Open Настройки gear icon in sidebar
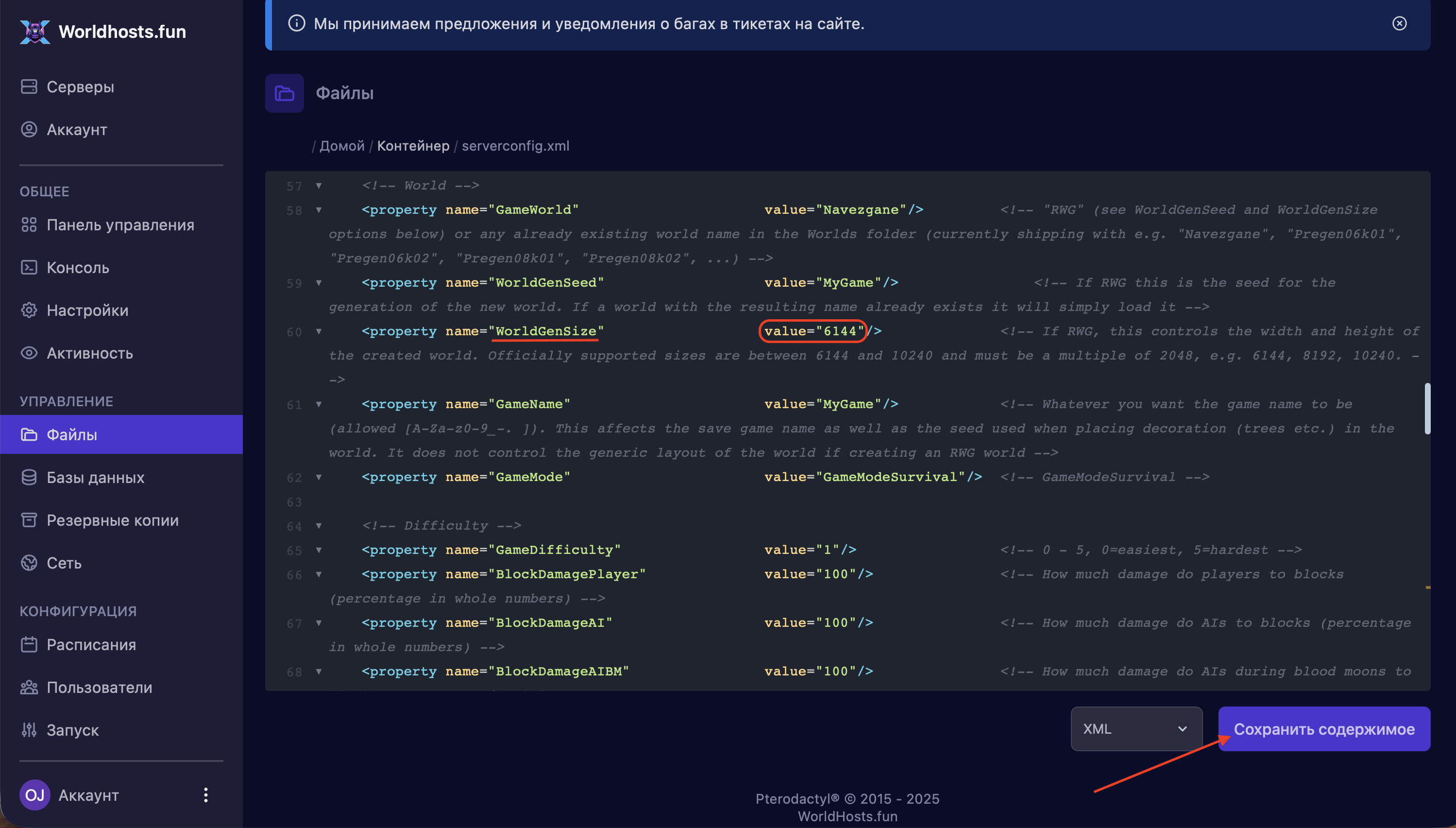This screenshot has width=1456, height=828. (x=29, y=310)
